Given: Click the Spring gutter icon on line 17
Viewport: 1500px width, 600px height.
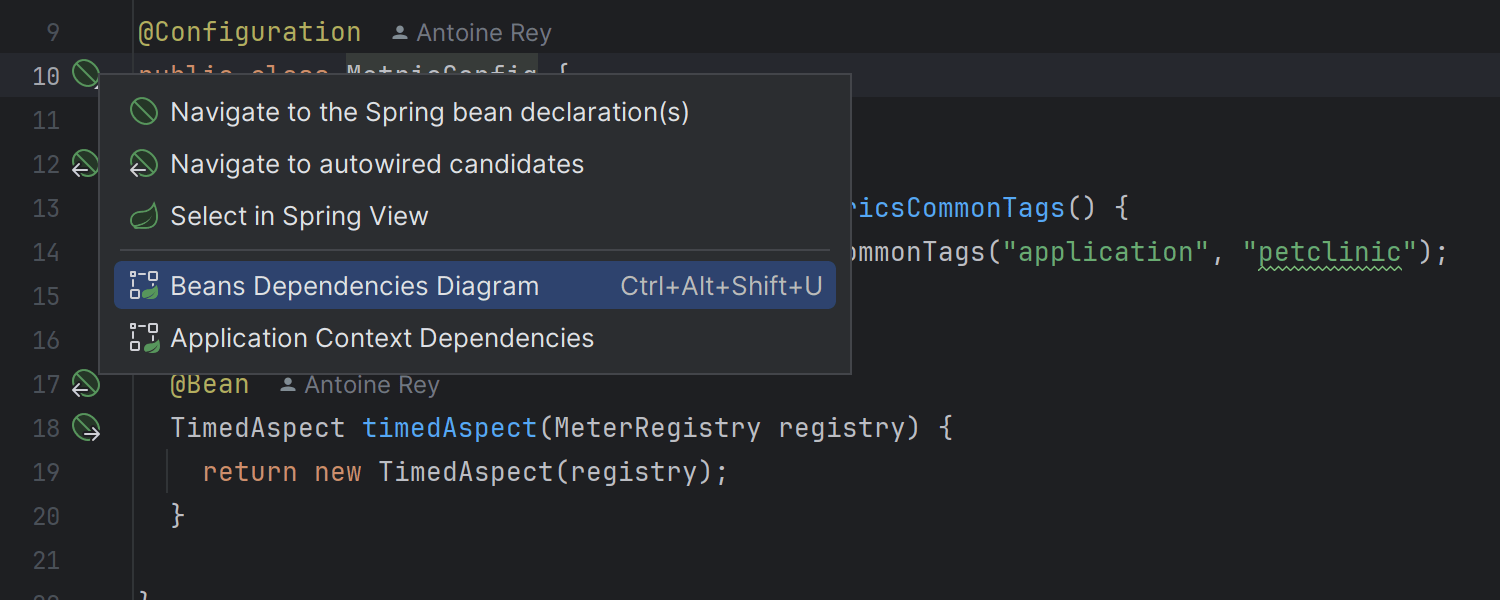Looking at the screenshot, I should pos(85,384).
